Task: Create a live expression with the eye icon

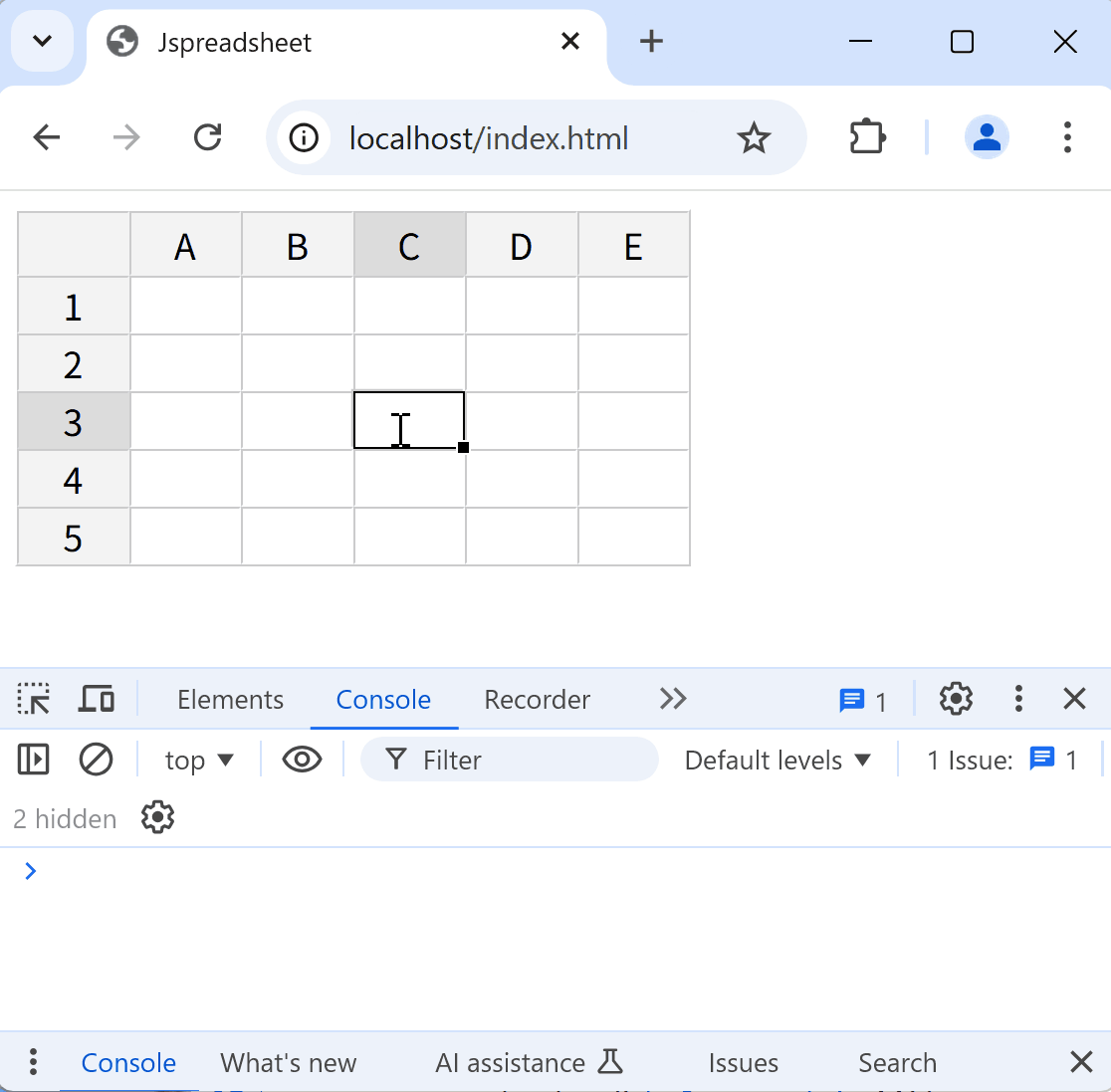Action: coord(302,760)
